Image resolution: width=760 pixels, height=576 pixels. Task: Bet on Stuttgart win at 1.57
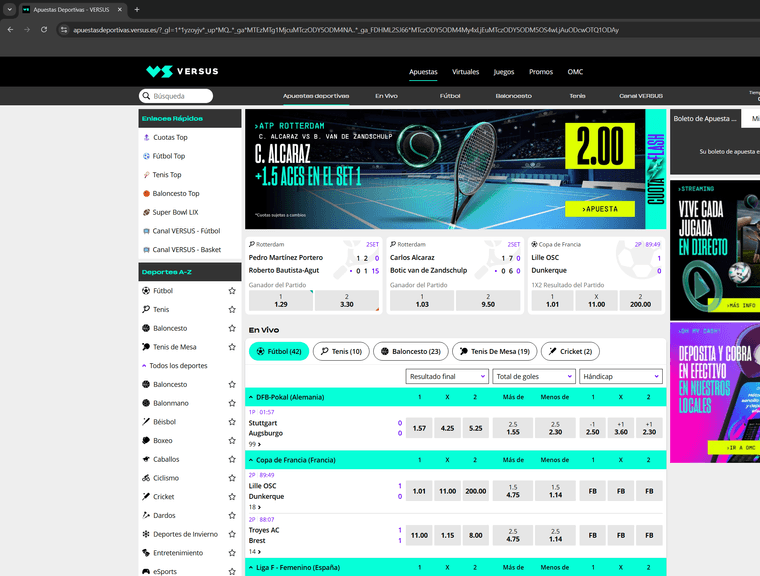419,428
